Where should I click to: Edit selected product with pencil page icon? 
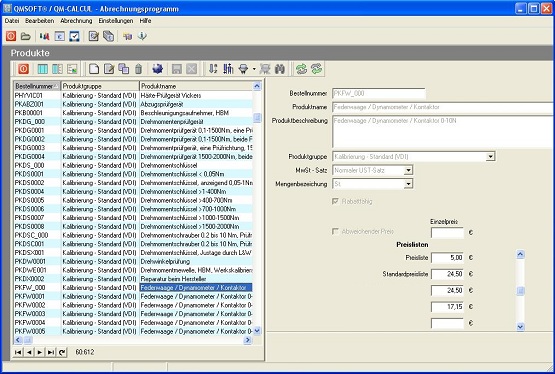click(x=109, y=69)
